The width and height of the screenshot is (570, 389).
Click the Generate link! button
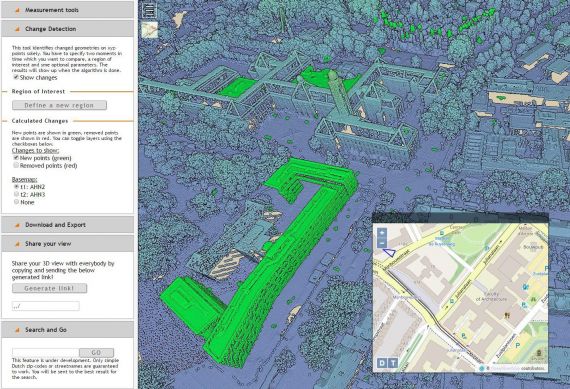tap(49, 288)
